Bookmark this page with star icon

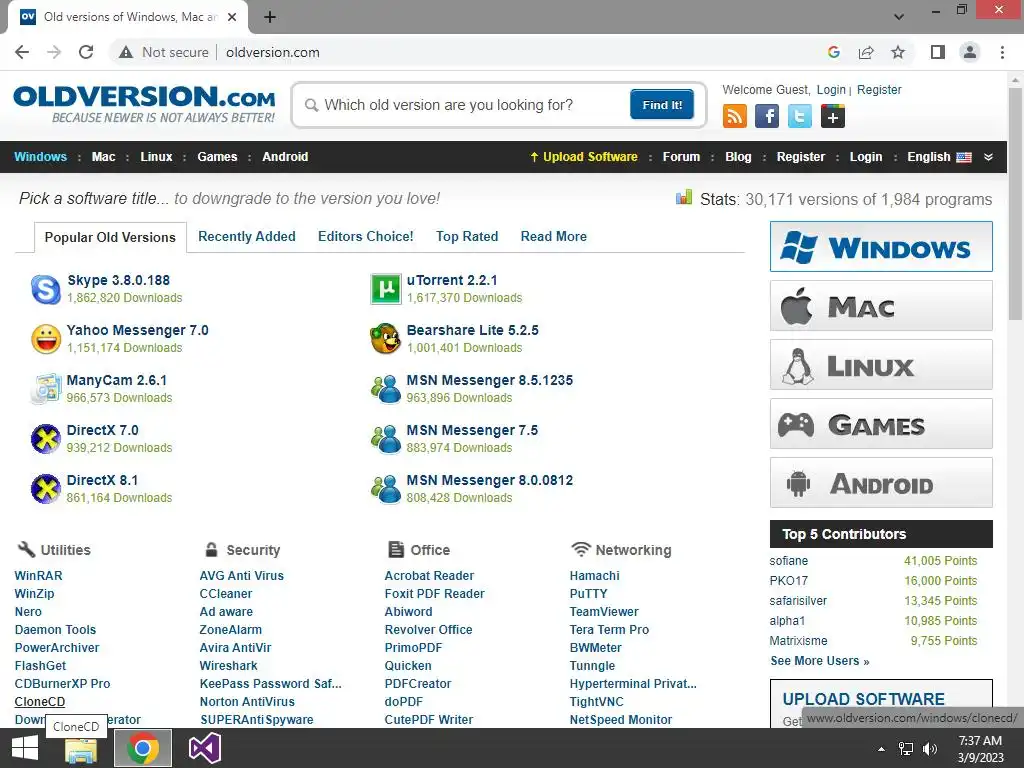coord(898,52)
